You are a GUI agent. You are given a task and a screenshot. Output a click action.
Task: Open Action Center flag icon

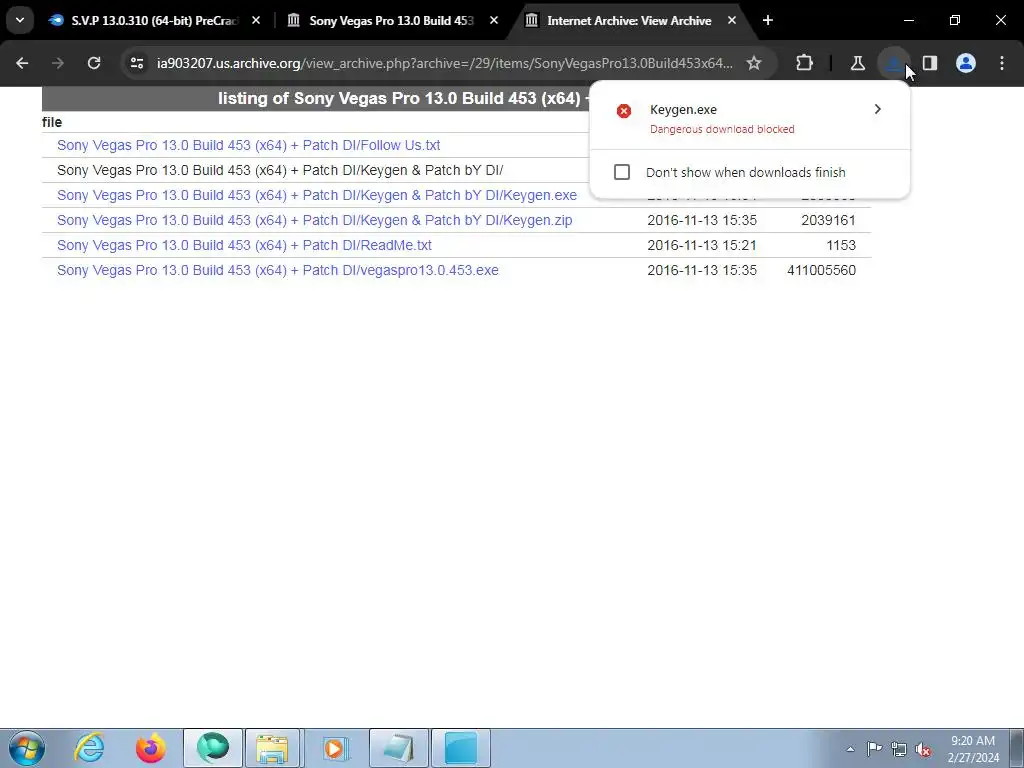(x=874, y=749)
